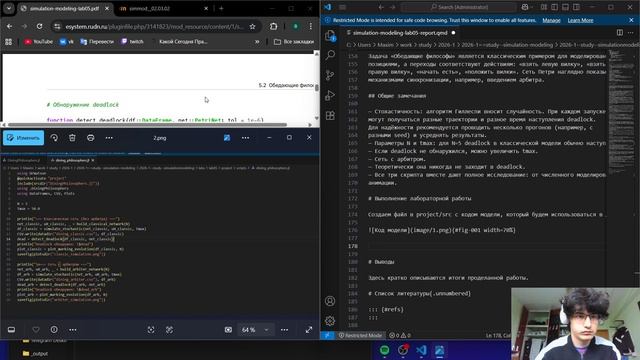Viewport: 640px width, 360px height.
Task: Place cursor on empty line 178
Action: [x=486, y=246]
